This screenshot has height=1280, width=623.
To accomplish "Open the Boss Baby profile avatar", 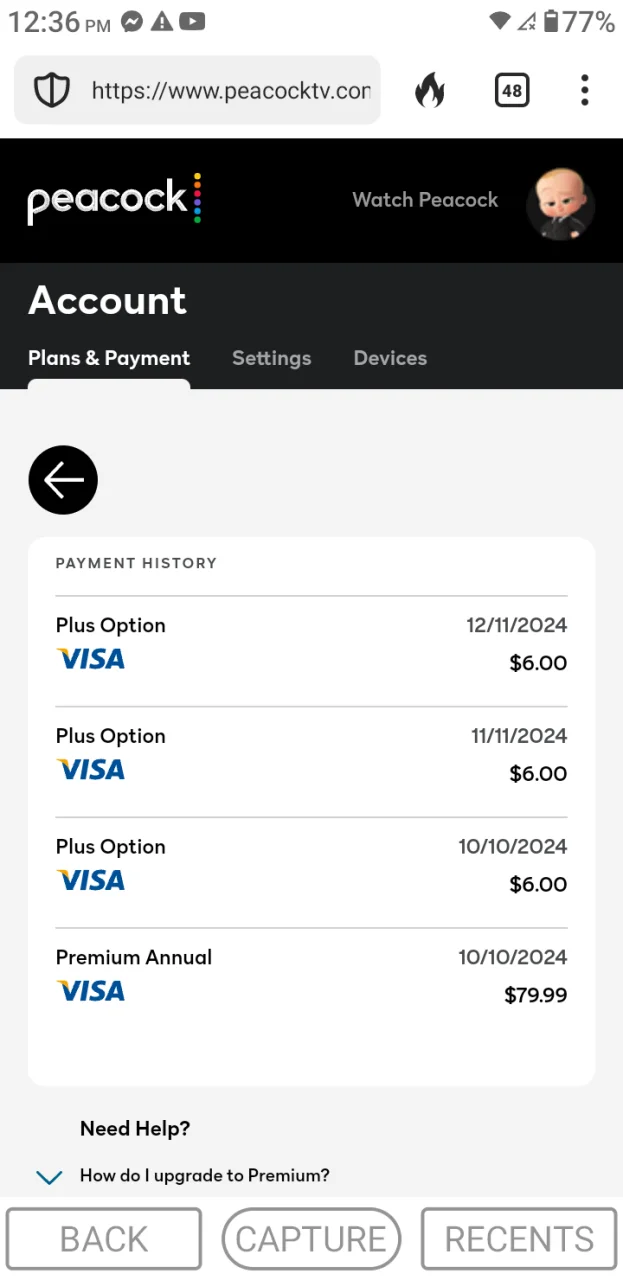I will [560, 204].
